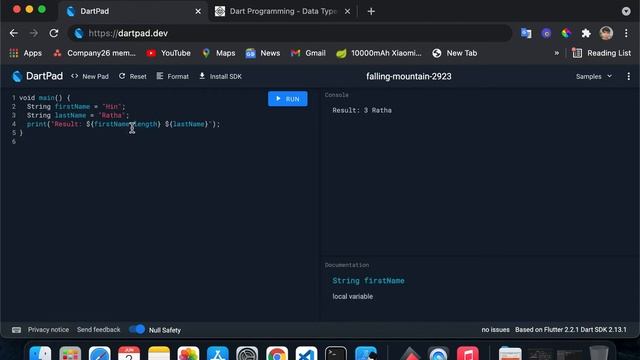This screenshot has width=640, height=360.
Task: Open Calendar from the Dock
Action: click(129, 354)
